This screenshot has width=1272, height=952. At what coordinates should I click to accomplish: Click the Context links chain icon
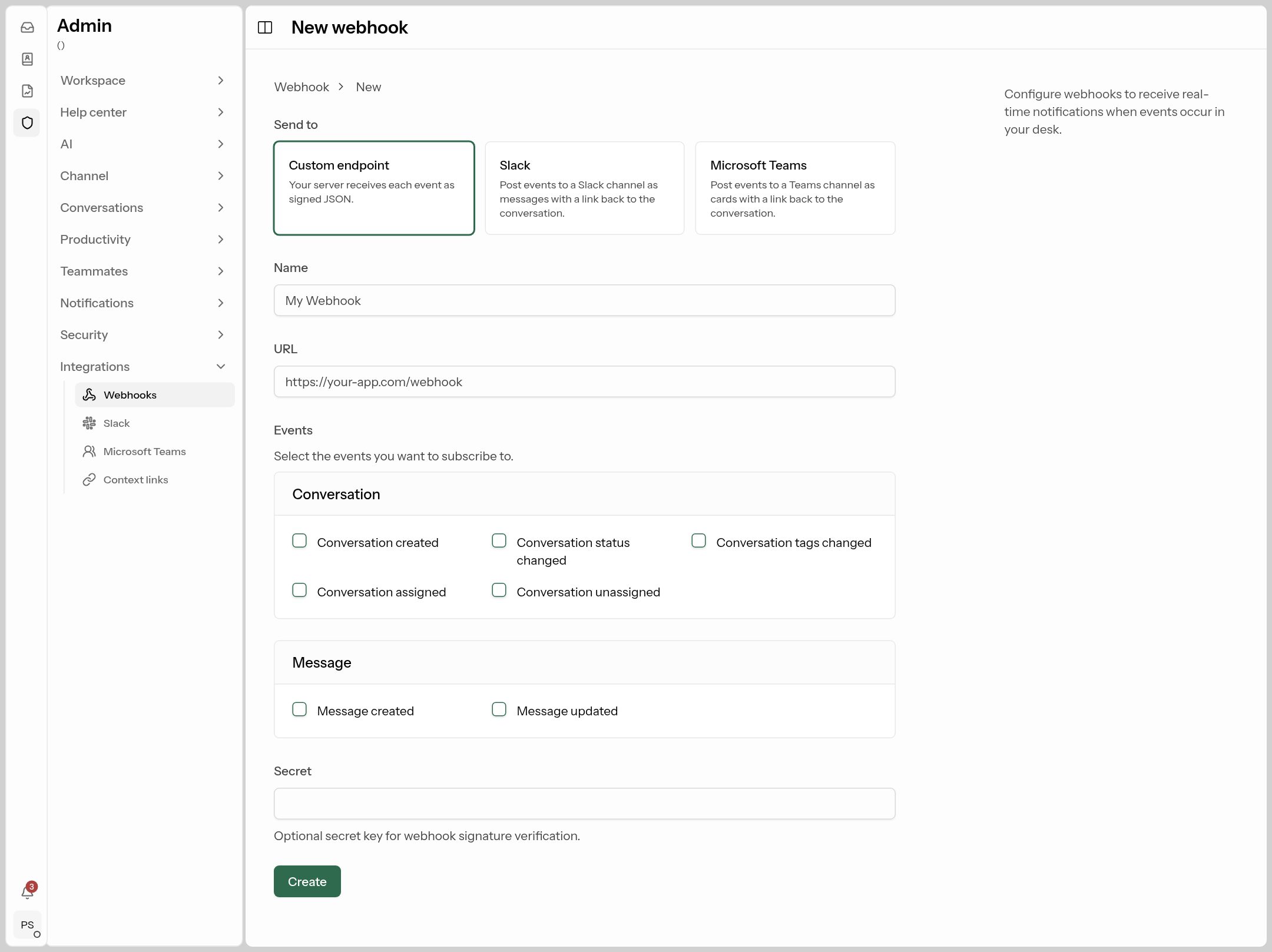click(x=89, y=479)
